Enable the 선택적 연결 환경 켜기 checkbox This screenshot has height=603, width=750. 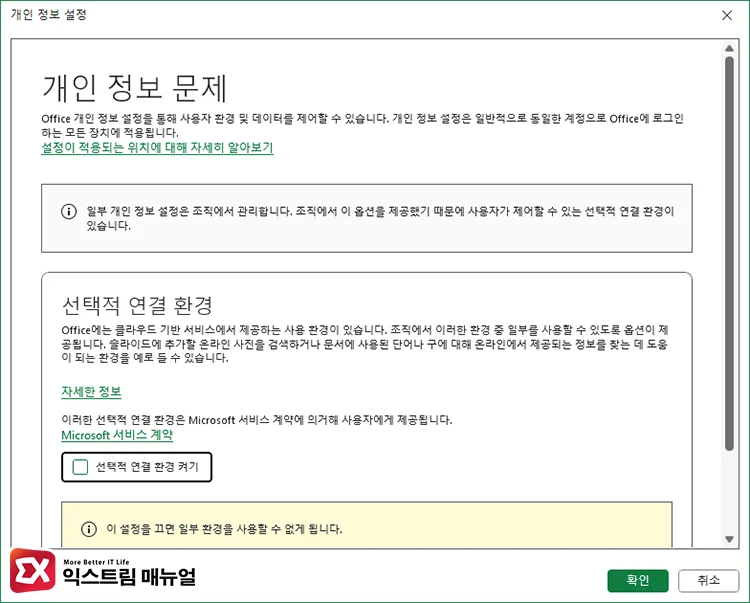click(x=81, y=467)
